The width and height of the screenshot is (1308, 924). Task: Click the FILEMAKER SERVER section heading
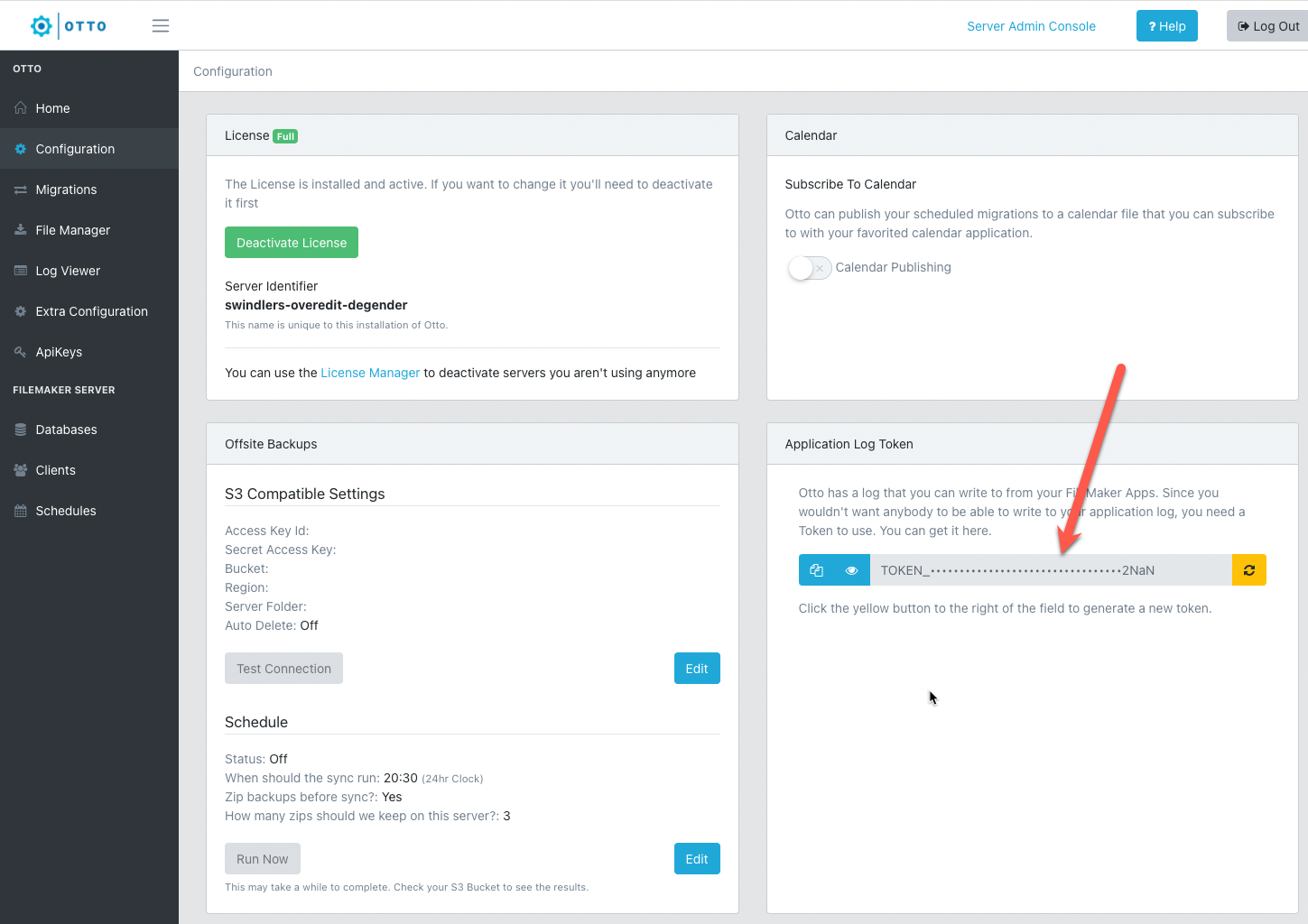point(64,390)
